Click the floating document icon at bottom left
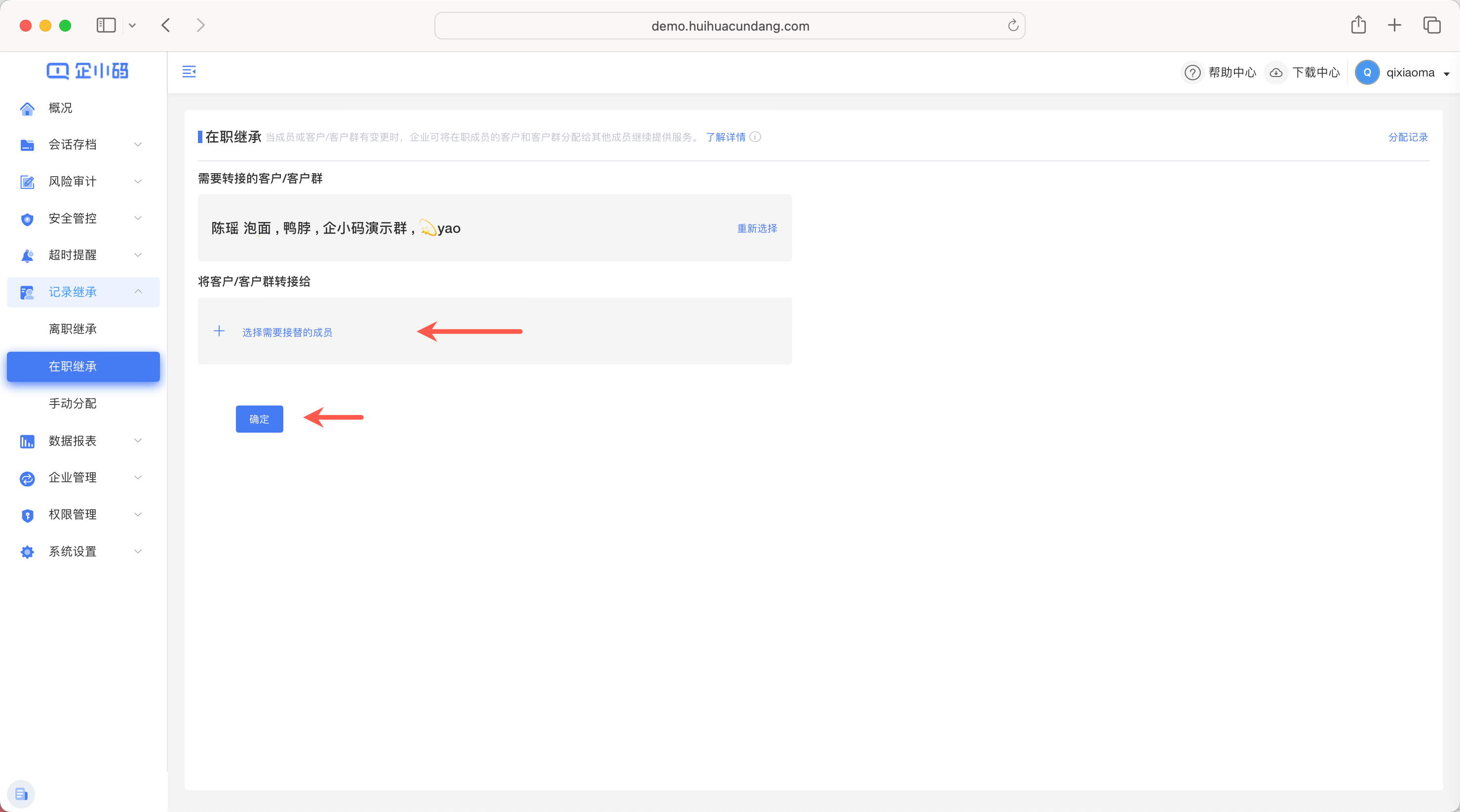This screenshot has height=812, width=1460. coord(21,794)
